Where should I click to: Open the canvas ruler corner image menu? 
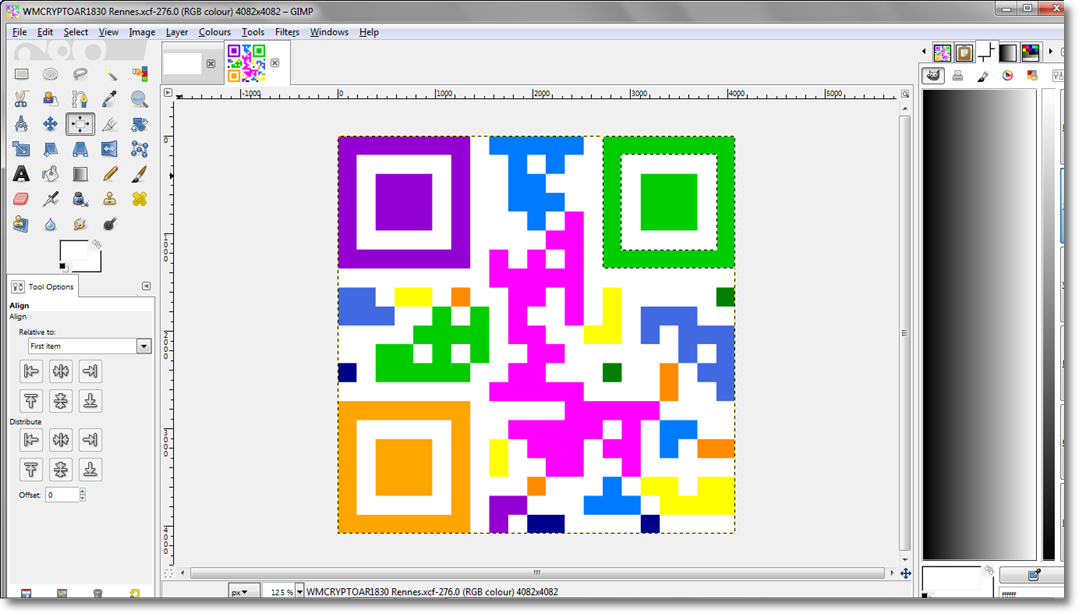tap(168, 92)
